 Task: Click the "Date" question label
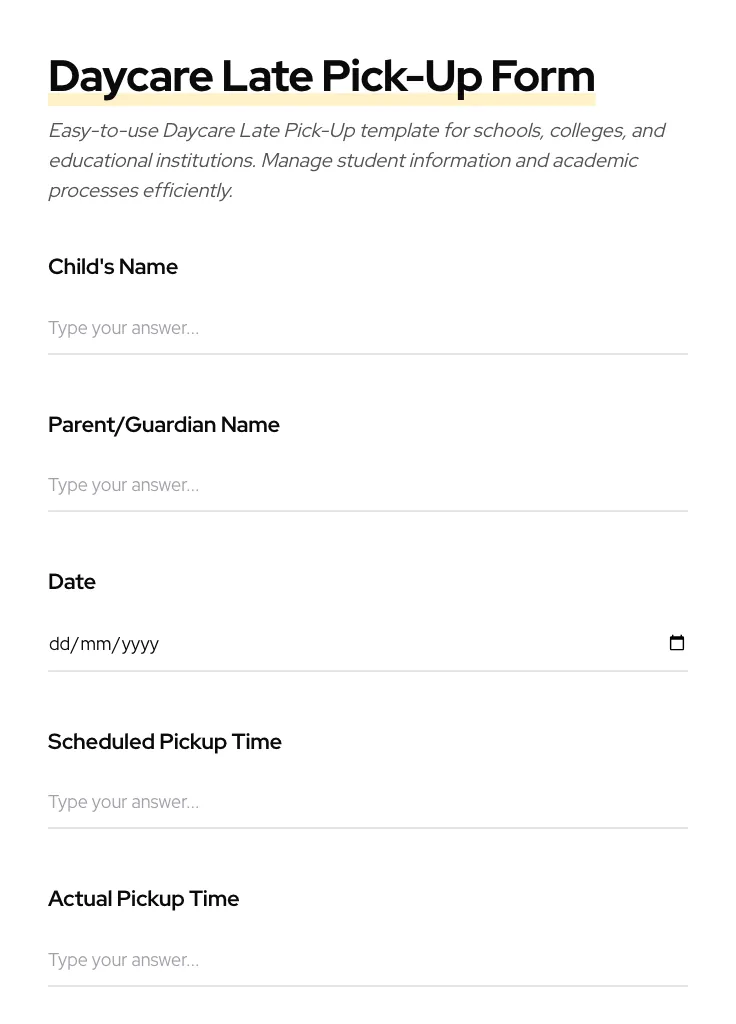click(x=72, y=582)
